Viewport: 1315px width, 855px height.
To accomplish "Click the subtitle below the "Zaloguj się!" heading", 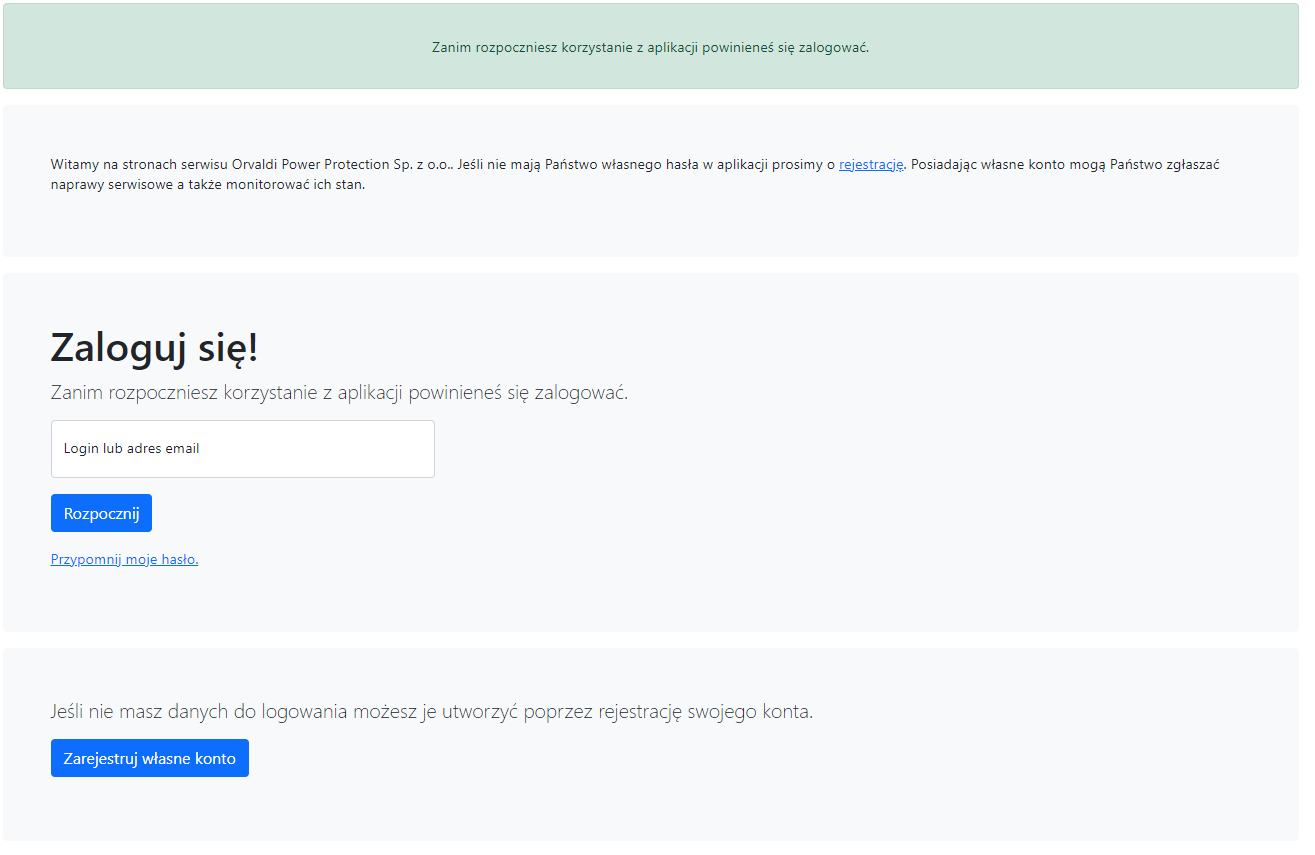I will click(x=339, y=393).
